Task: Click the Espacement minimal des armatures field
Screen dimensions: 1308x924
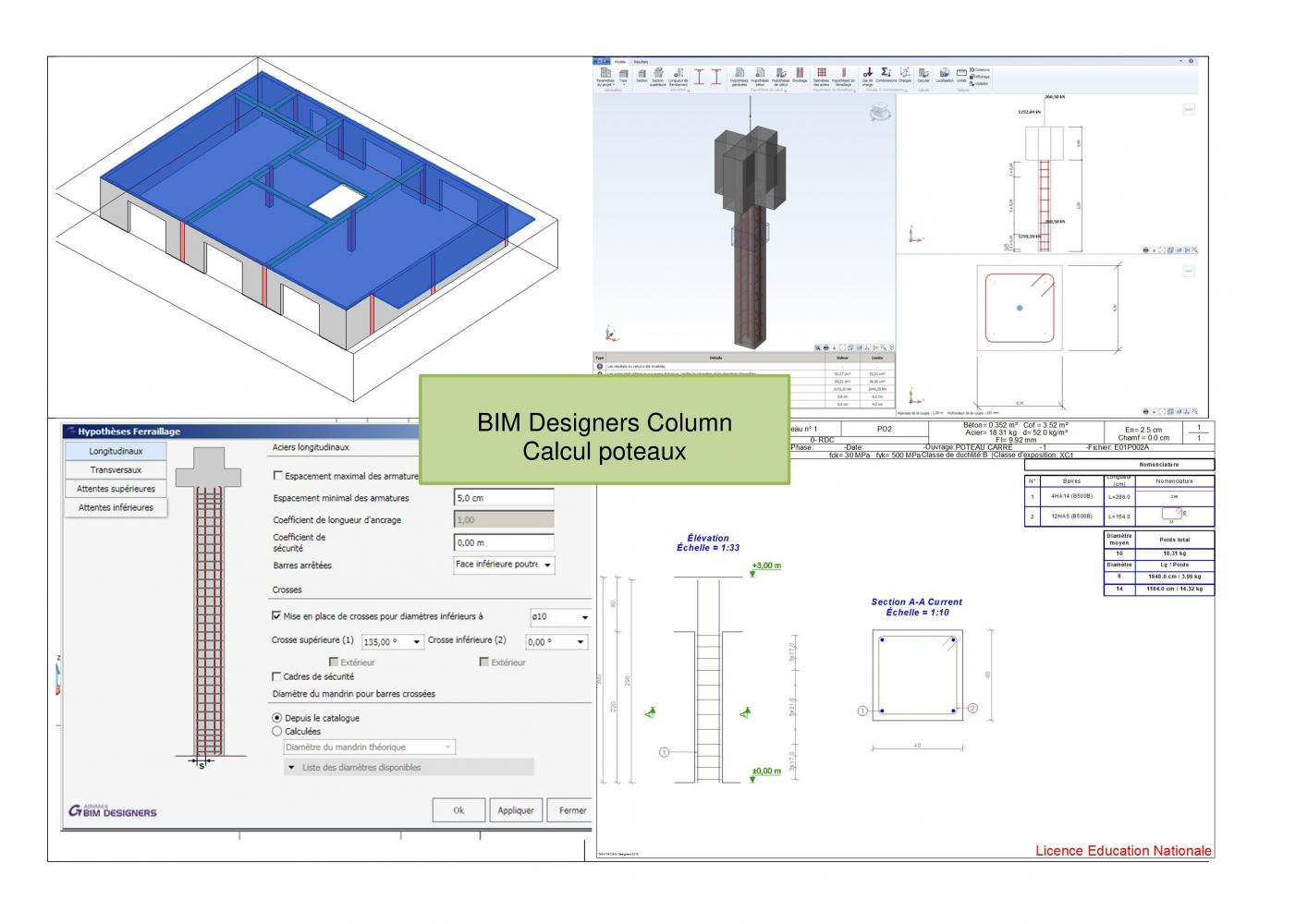Action: click(504, 497)
